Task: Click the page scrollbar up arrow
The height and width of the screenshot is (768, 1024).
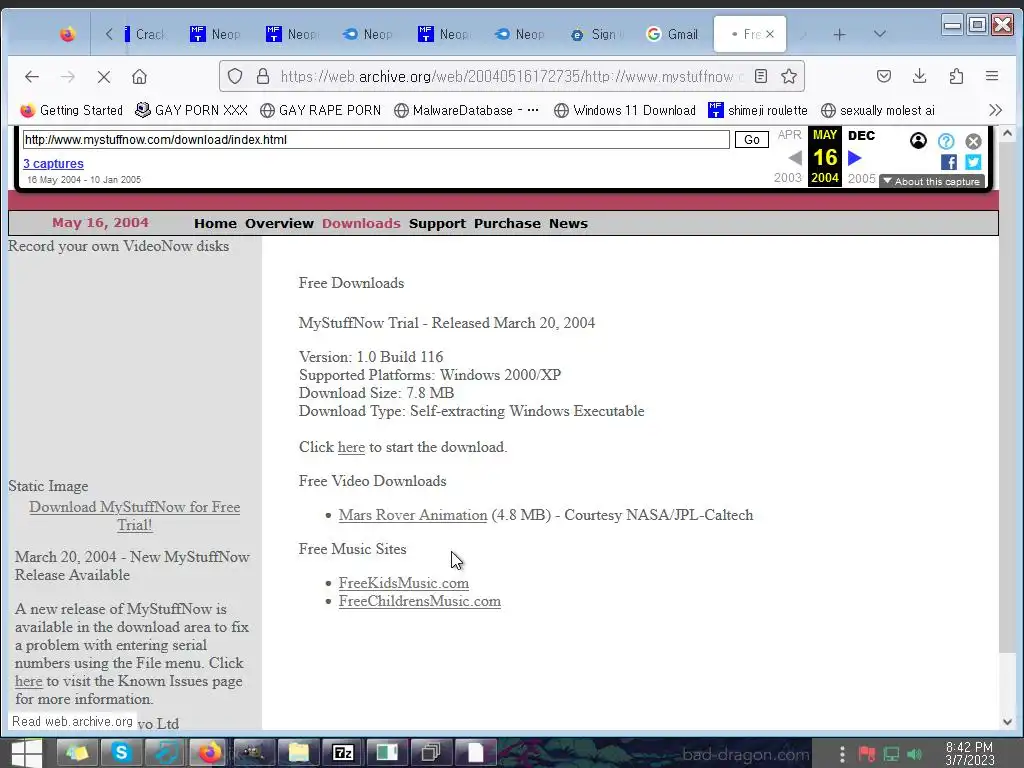Action: pos(1008,134)
